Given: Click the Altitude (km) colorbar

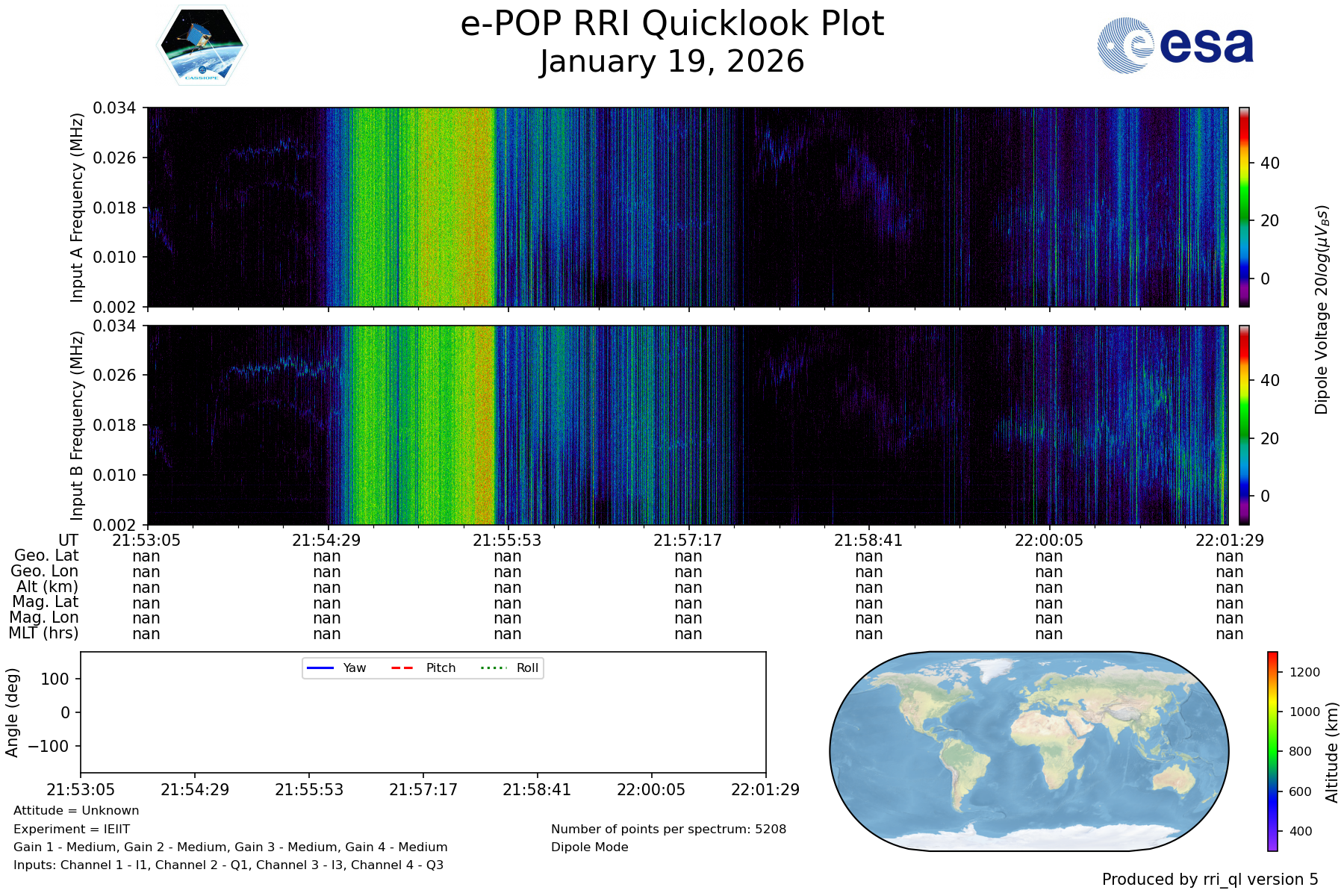Looking at the screenshot, I should coord(1272,751).
